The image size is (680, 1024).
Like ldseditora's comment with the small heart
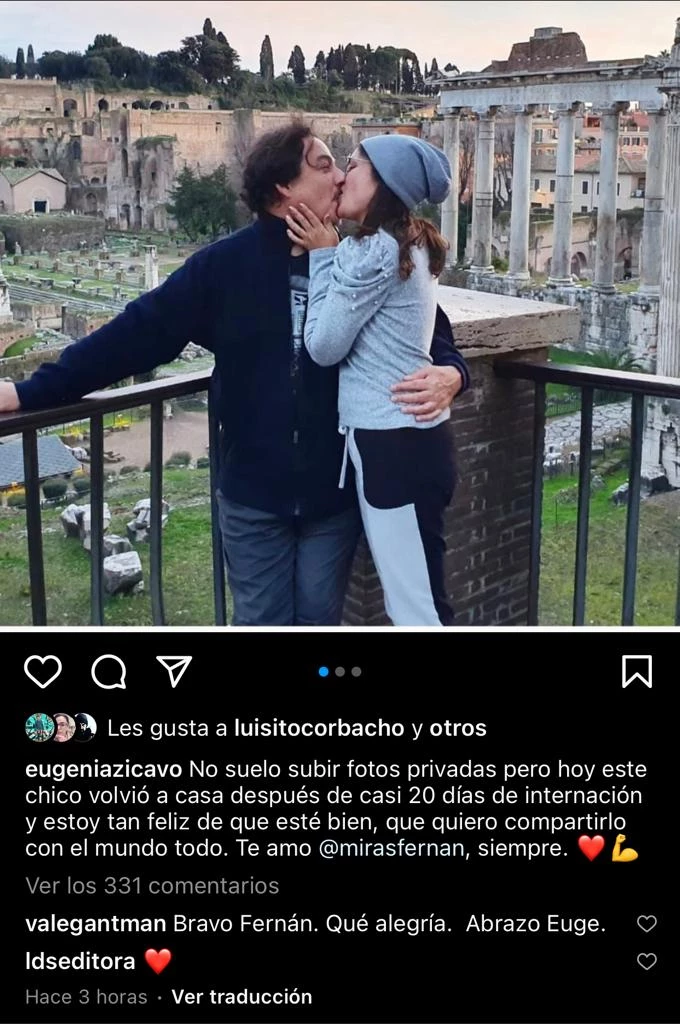pos(647,961)
